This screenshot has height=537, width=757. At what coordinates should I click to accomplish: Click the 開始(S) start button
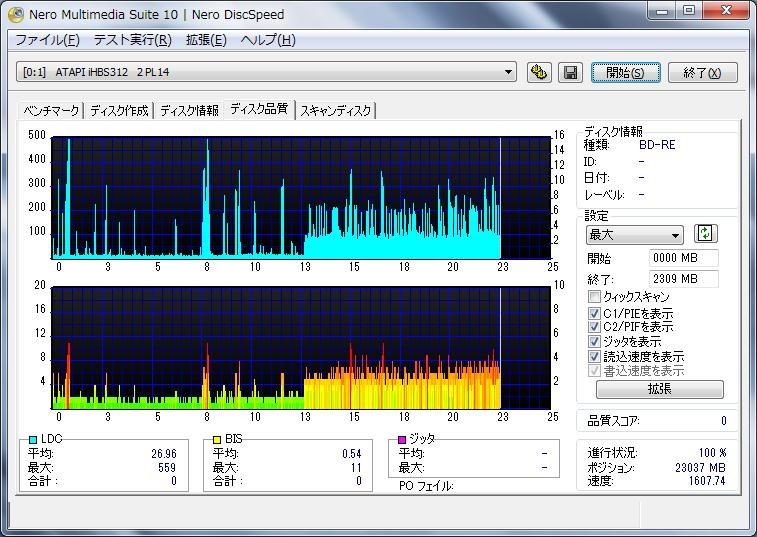pyautogui.click(x=625, y=73)
